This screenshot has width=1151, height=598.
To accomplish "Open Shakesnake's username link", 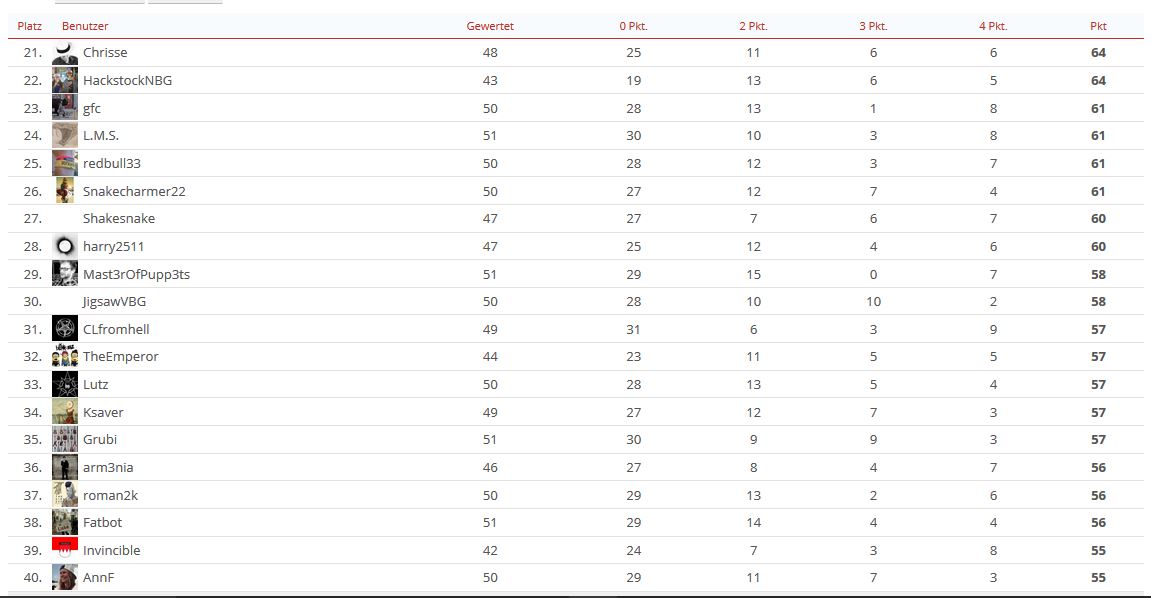I will tap(119, 219).
